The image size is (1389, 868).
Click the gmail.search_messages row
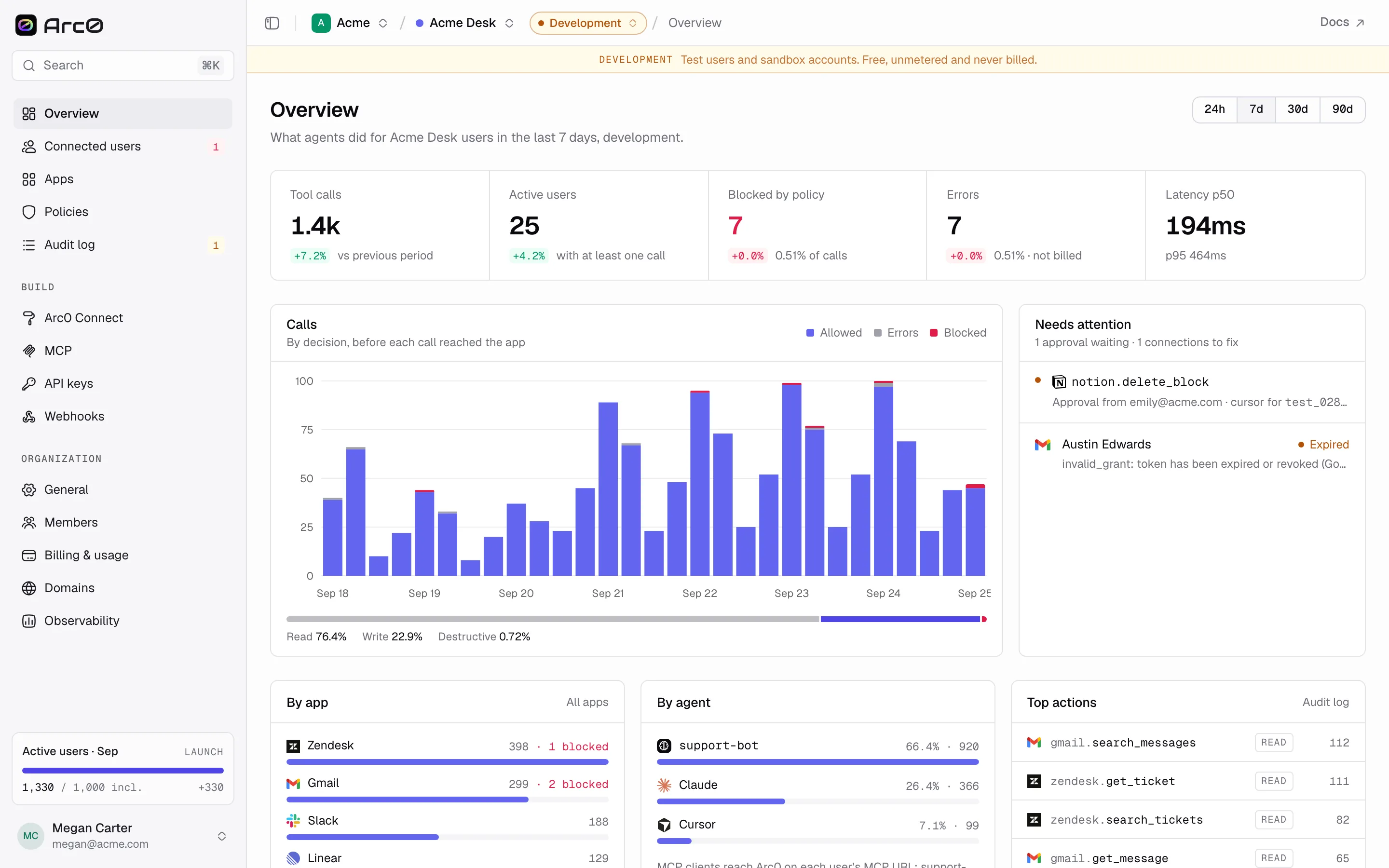[x=1187, y=743]
